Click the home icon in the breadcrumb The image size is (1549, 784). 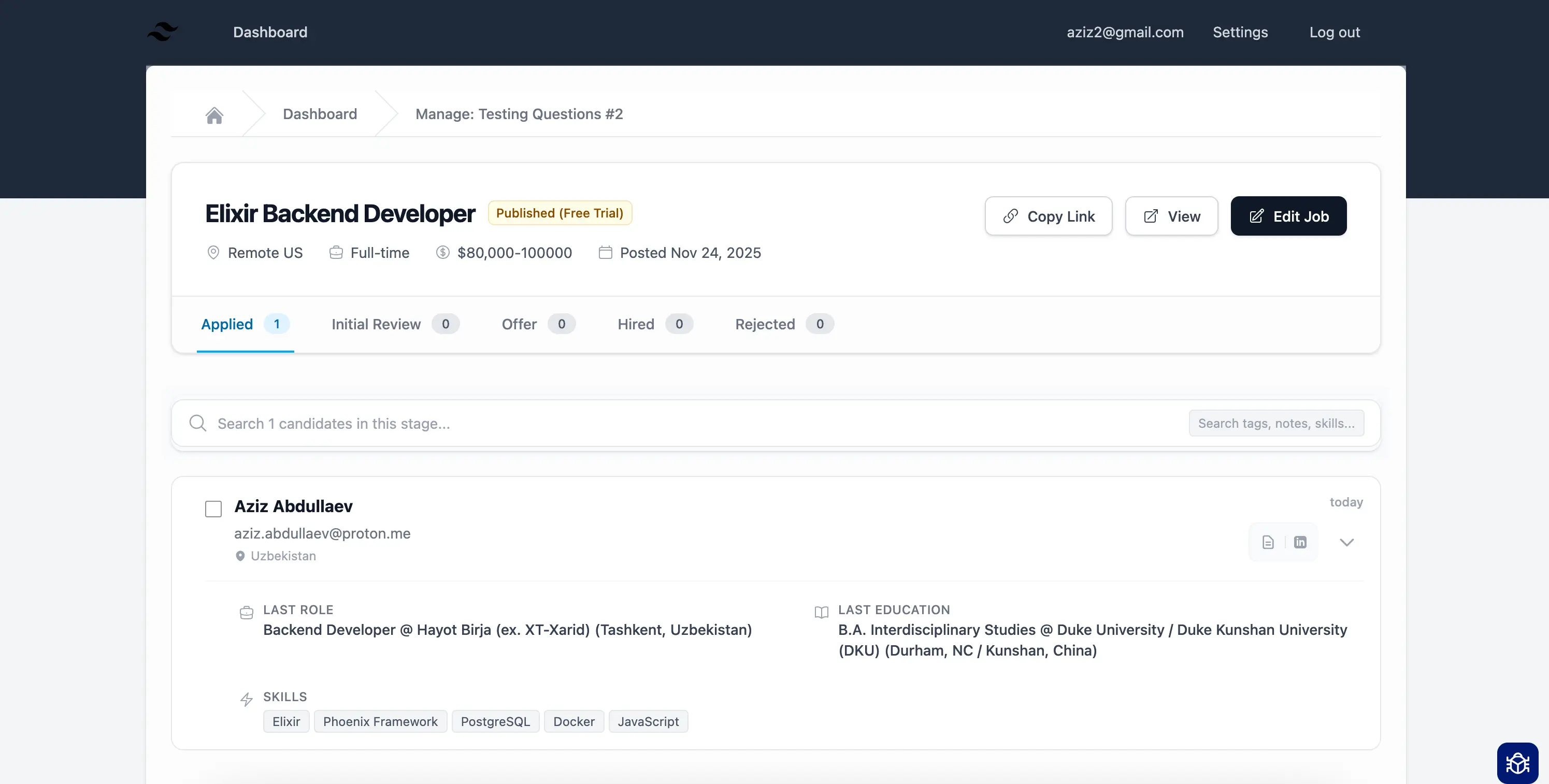coord(214,115)
